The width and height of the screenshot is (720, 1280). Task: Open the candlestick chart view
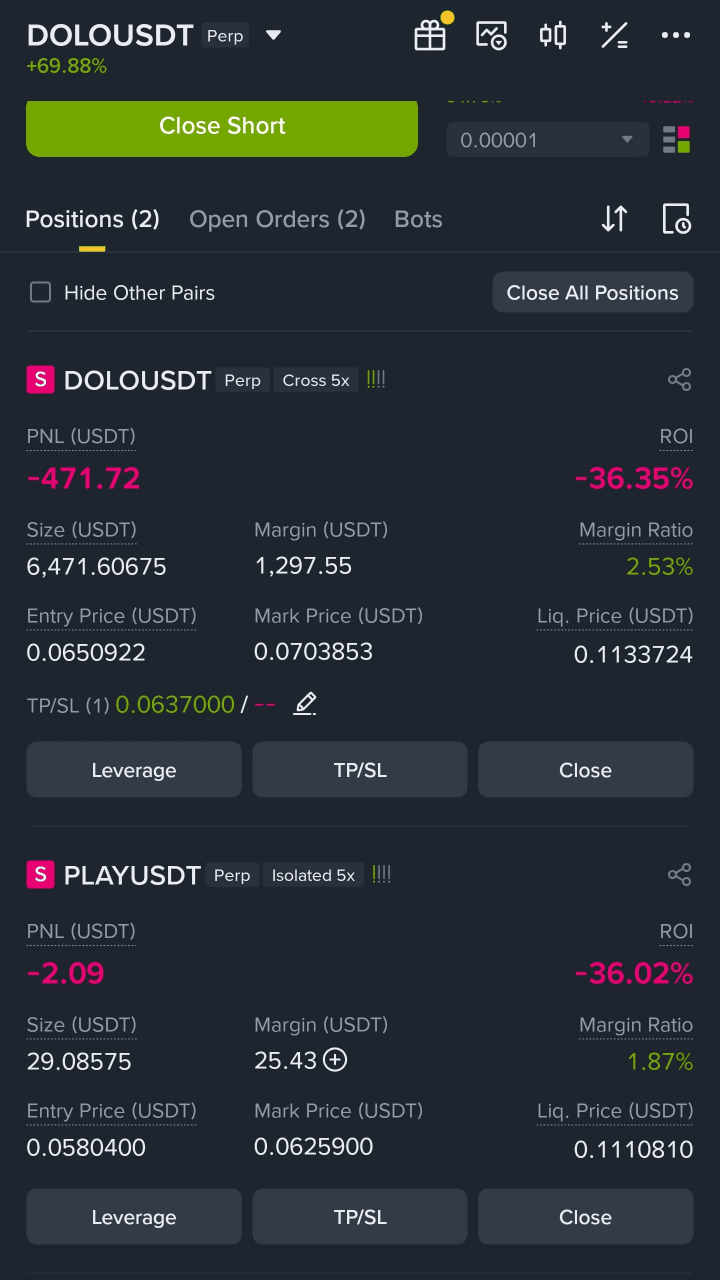coord(553,36)
